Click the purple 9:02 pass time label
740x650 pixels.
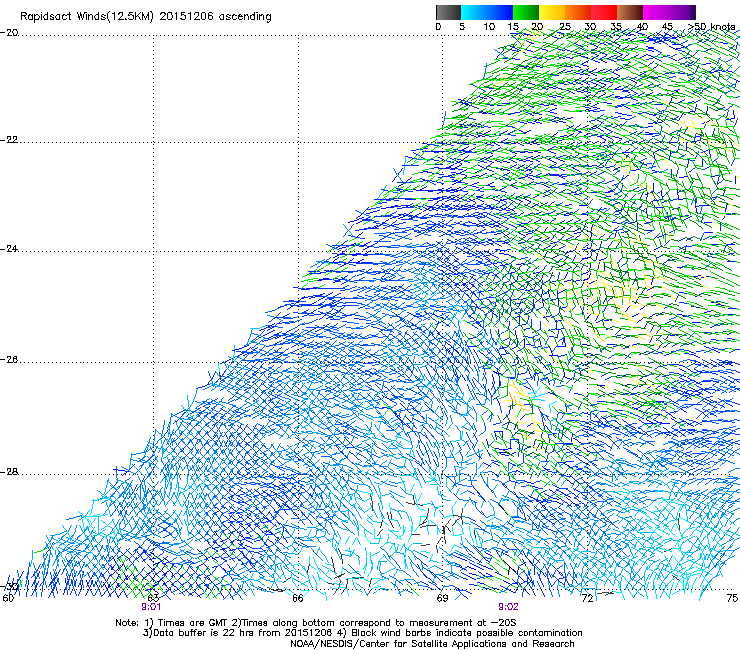(508, 607)
